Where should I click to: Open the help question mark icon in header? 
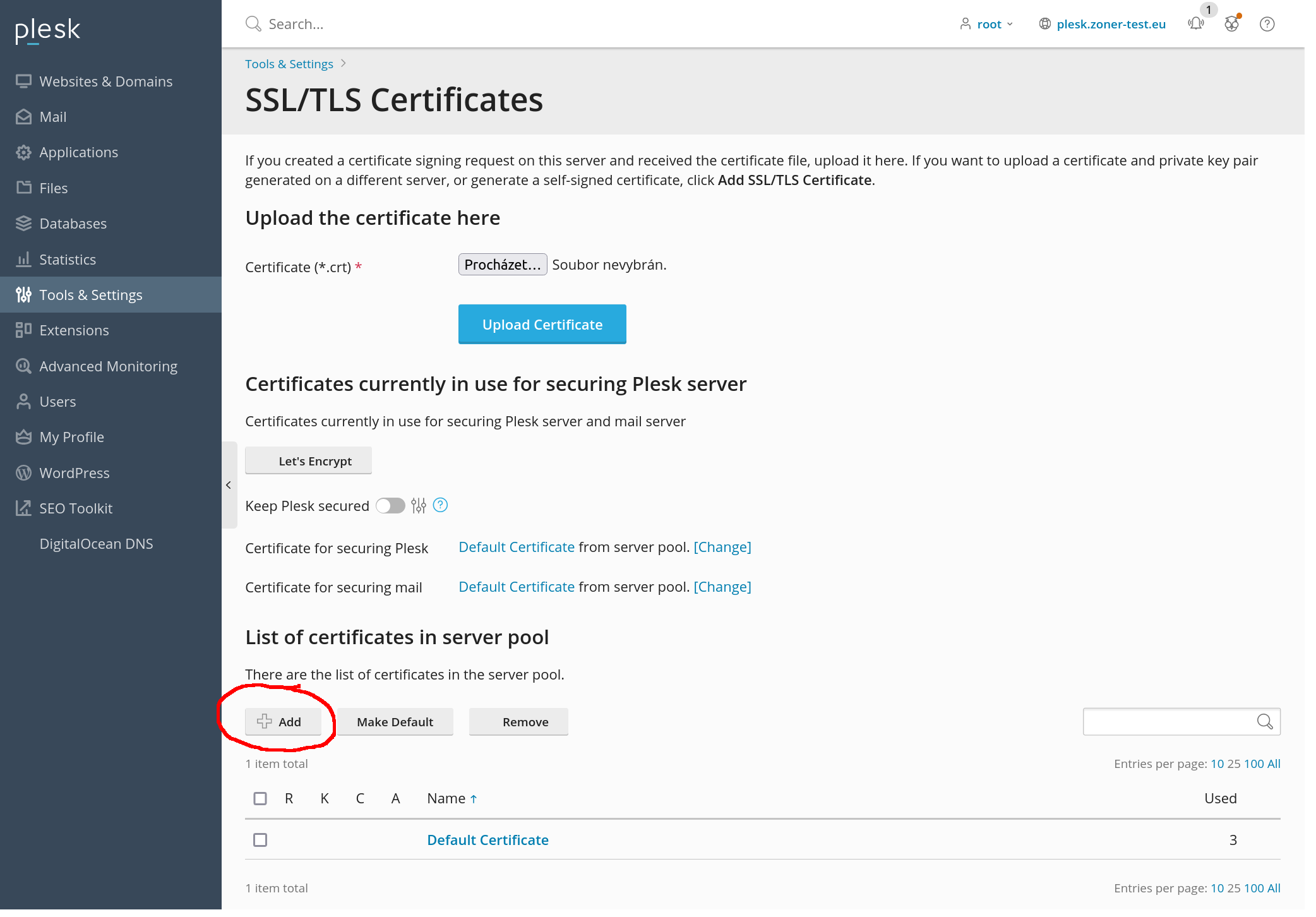tap(1267, 24)
